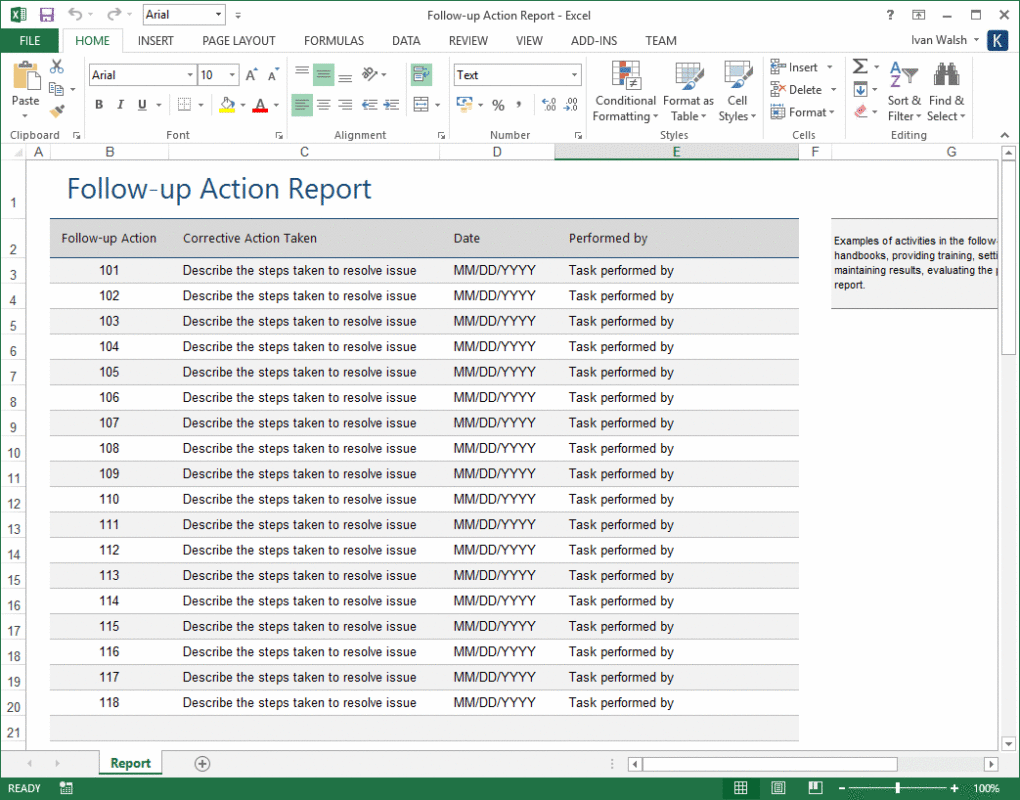Image resolution: width=1020 pixels, height=800 pixels.
Task: Open the Number Format dropdown showing Text
Action: click(575, 74)
